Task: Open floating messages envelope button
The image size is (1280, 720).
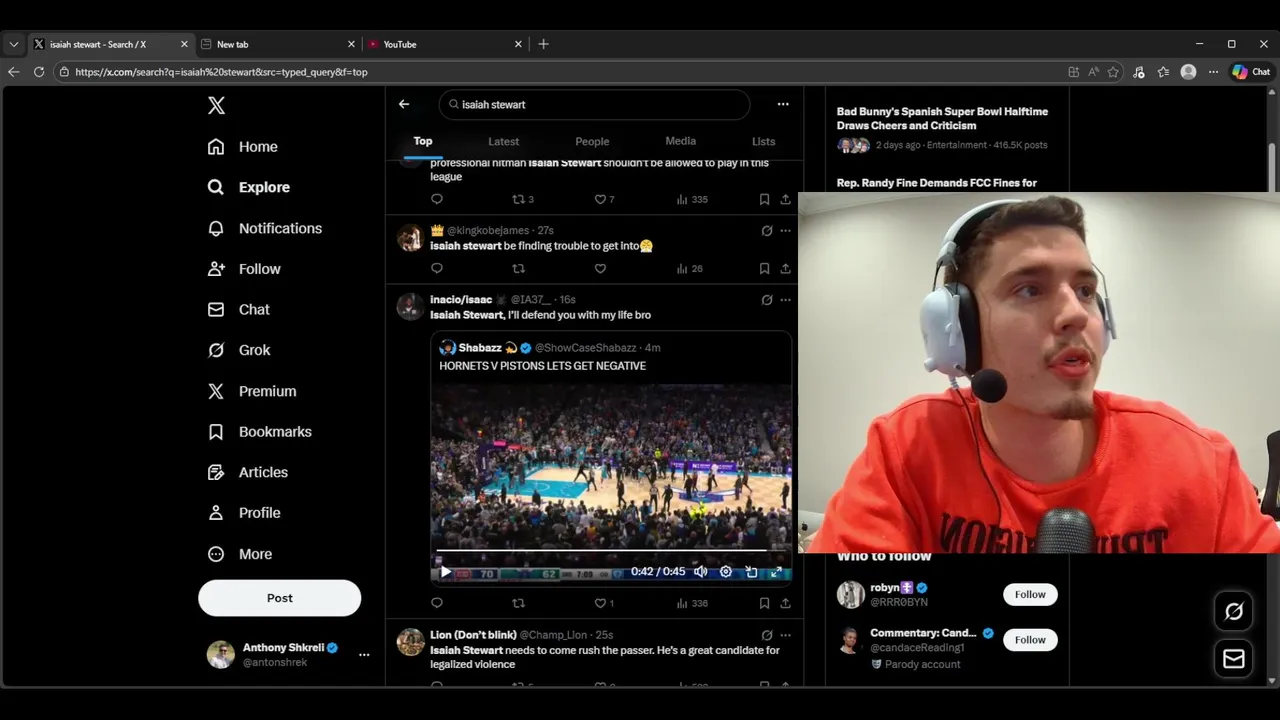Action: [x=1234, y=658]
